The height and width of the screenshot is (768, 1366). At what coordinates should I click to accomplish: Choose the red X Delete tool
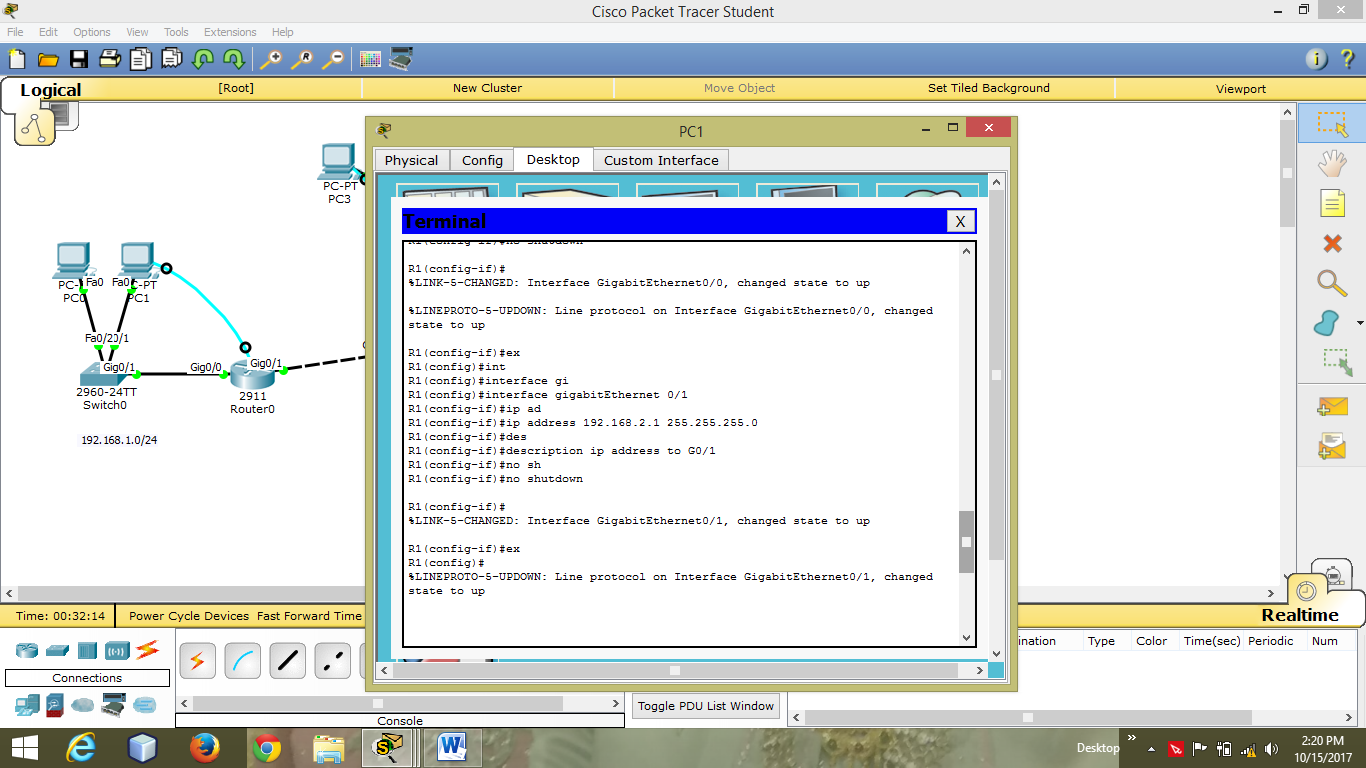[x=1332, y=243]
